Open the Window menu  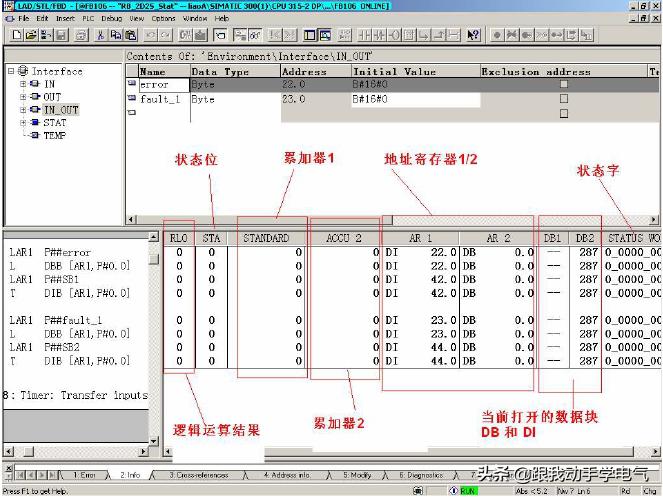(195, 19)
